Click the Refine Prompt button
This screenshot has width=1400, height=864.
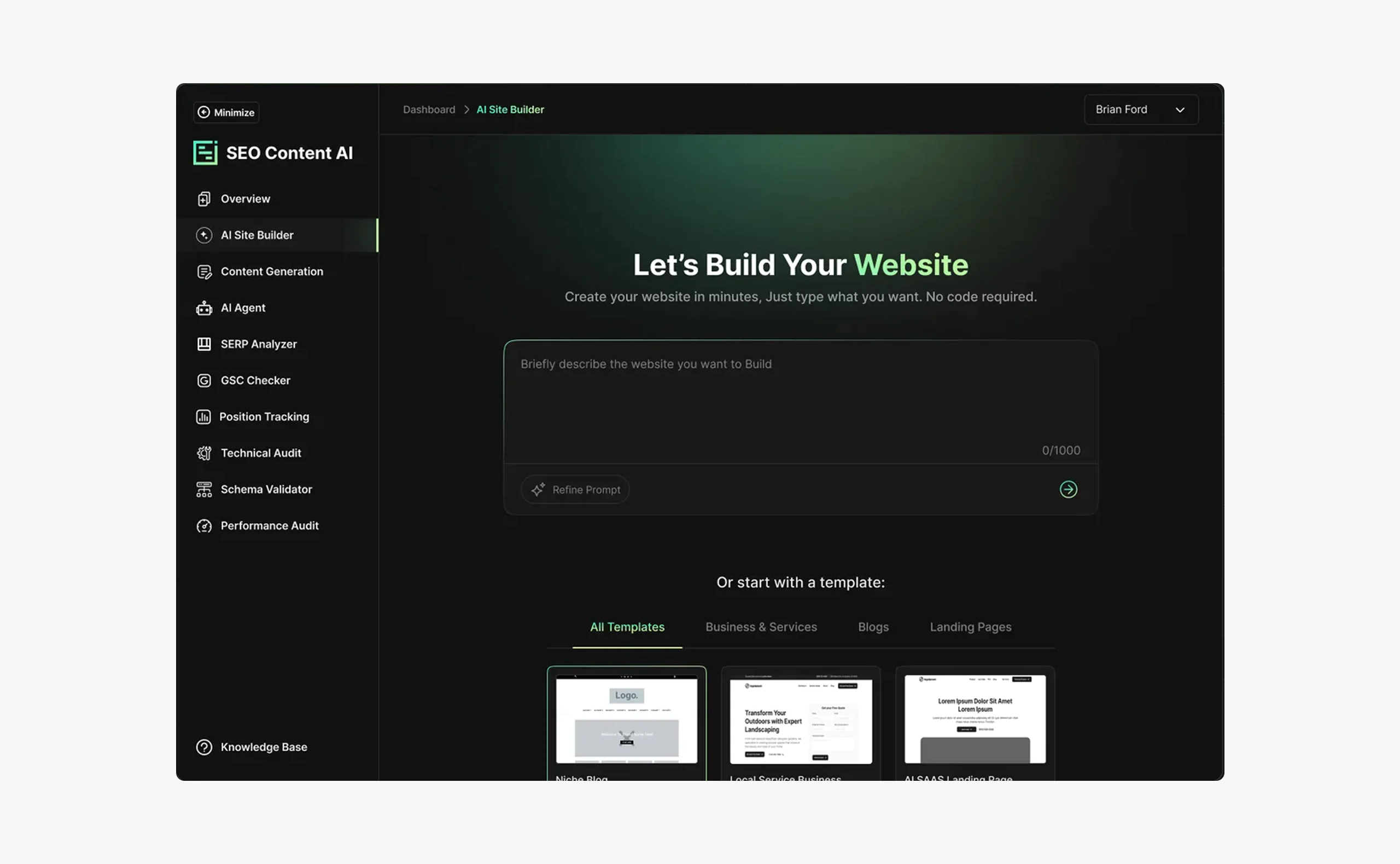pyautogui.click(x=575, y=489)
